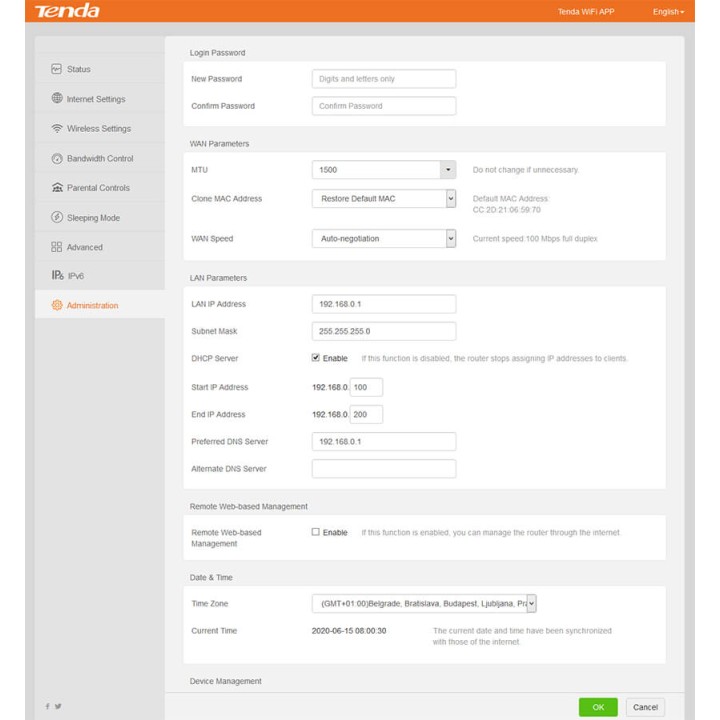
Task: Open the Internet Settings menu item
Action: [100, 99]
